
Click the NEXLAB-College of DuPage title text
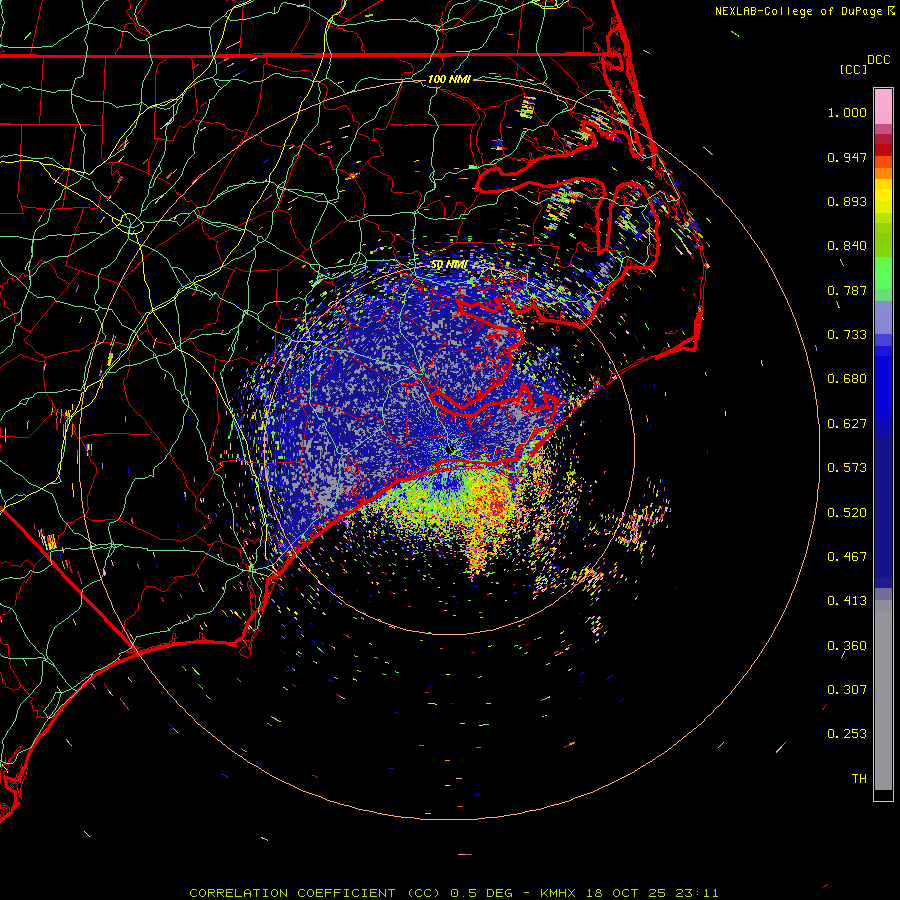coord(799,11)
